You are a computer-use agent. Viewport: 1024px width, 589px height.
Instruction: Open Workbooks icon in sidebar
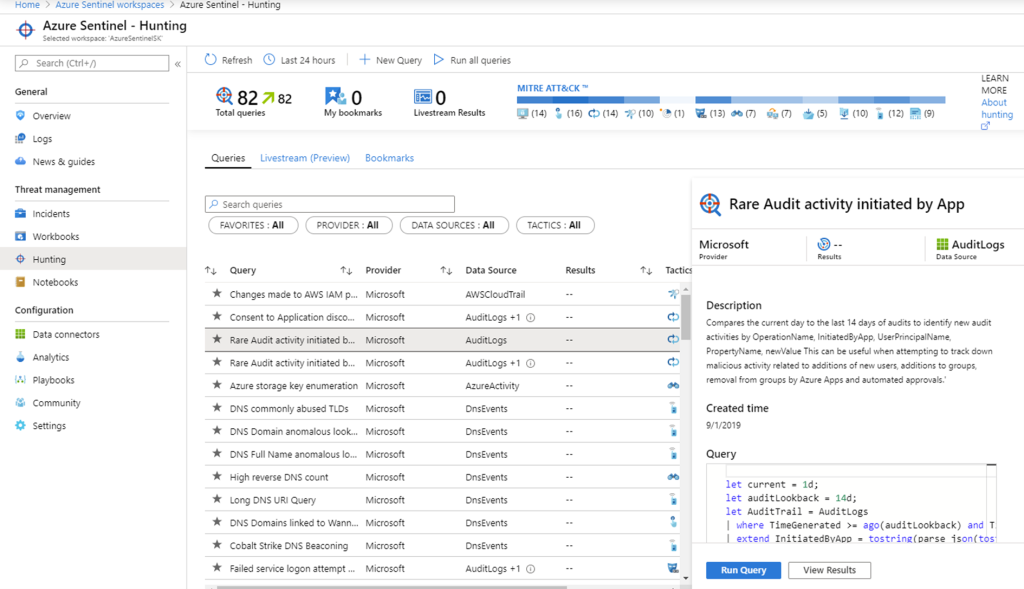[20, 236]
